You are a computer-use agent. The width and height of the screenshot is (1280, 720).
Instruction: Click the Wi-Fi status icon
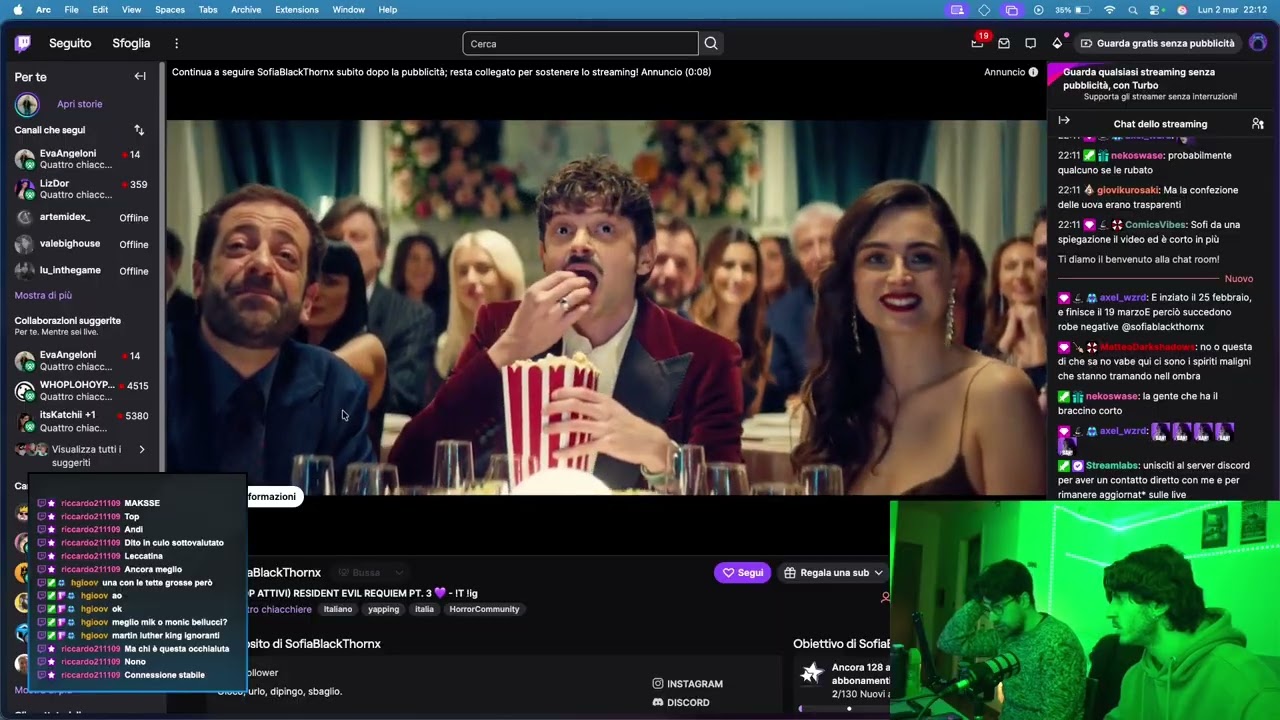[x=1109, y=10]
